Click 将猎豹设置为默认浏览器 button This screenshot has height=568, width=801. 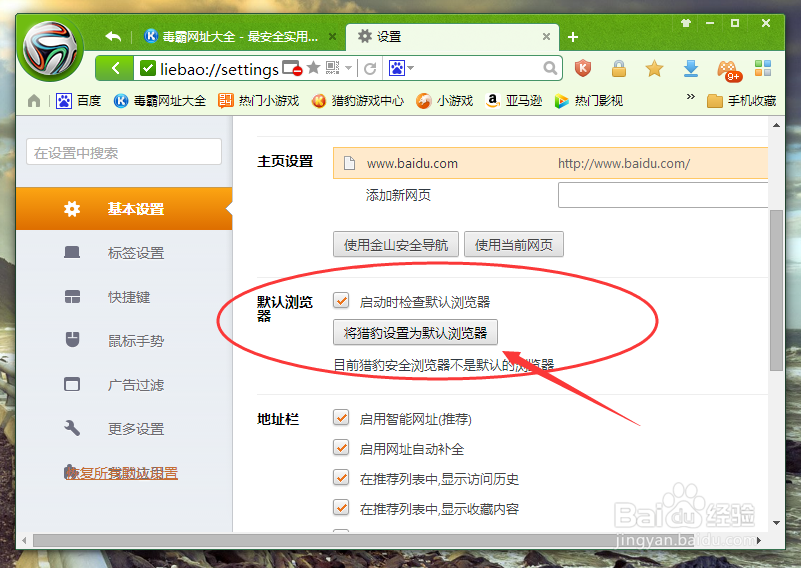(415, 333)
